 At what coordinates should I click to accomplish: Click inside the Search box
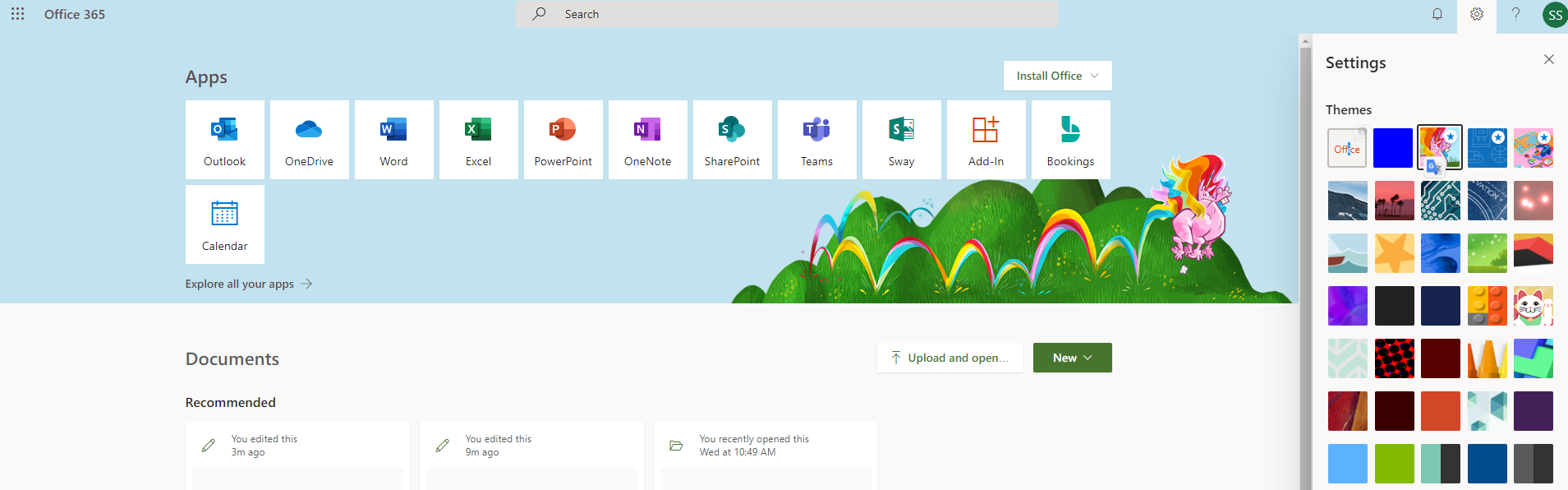point(787,14)
